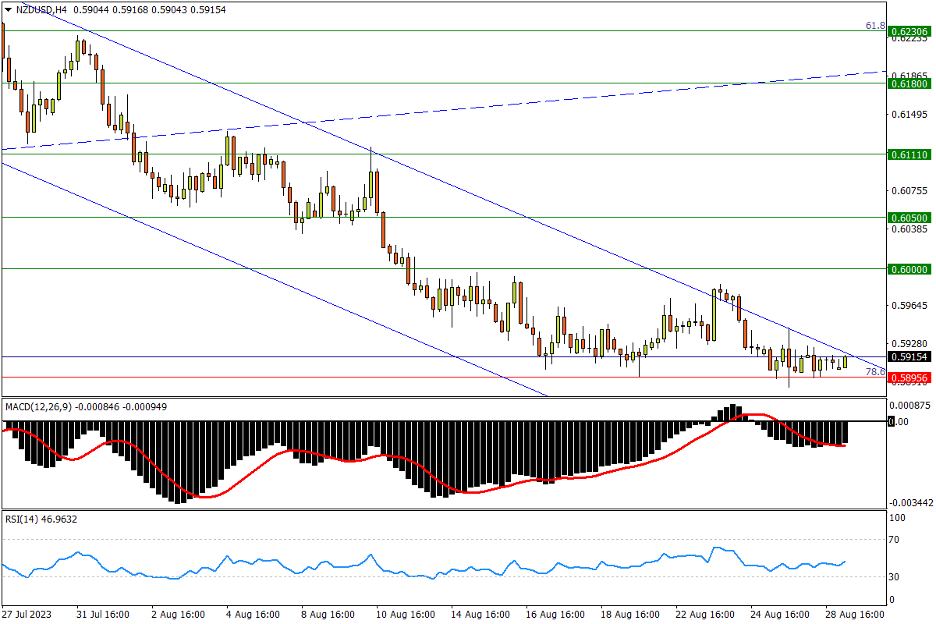Select the 0.61110 green price label

tap(909, 155)
